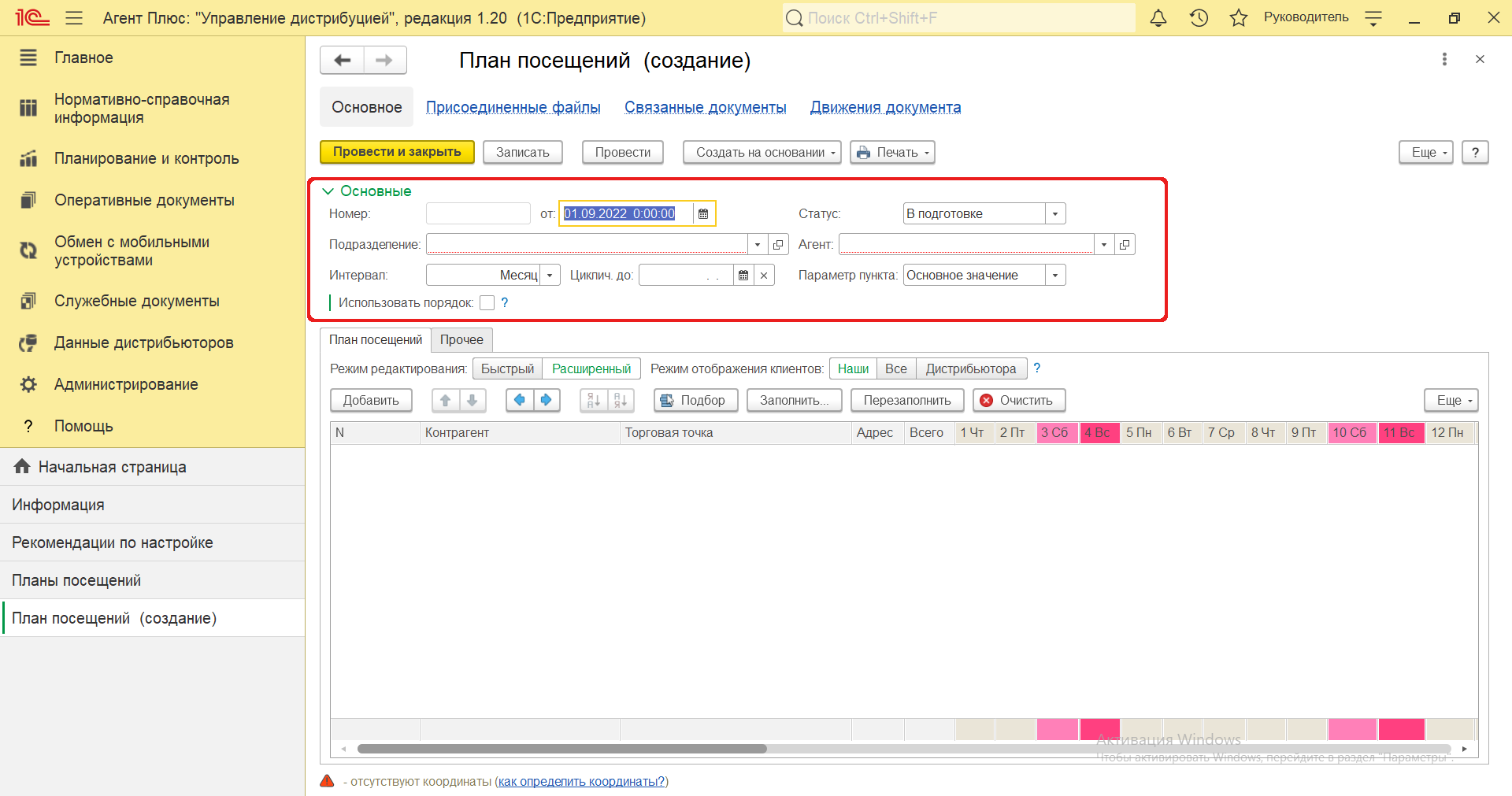This screenshot has width=1512, height=796.
Task: Expand Параметр пункта dropdown
Action: pos(1055,275)
